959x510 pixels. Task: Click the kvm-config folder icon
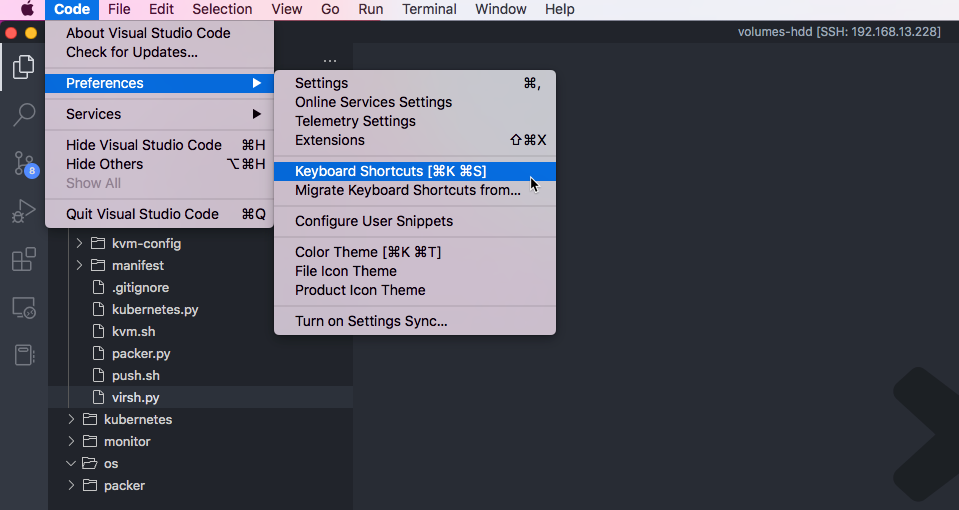[x=98, y=243]
